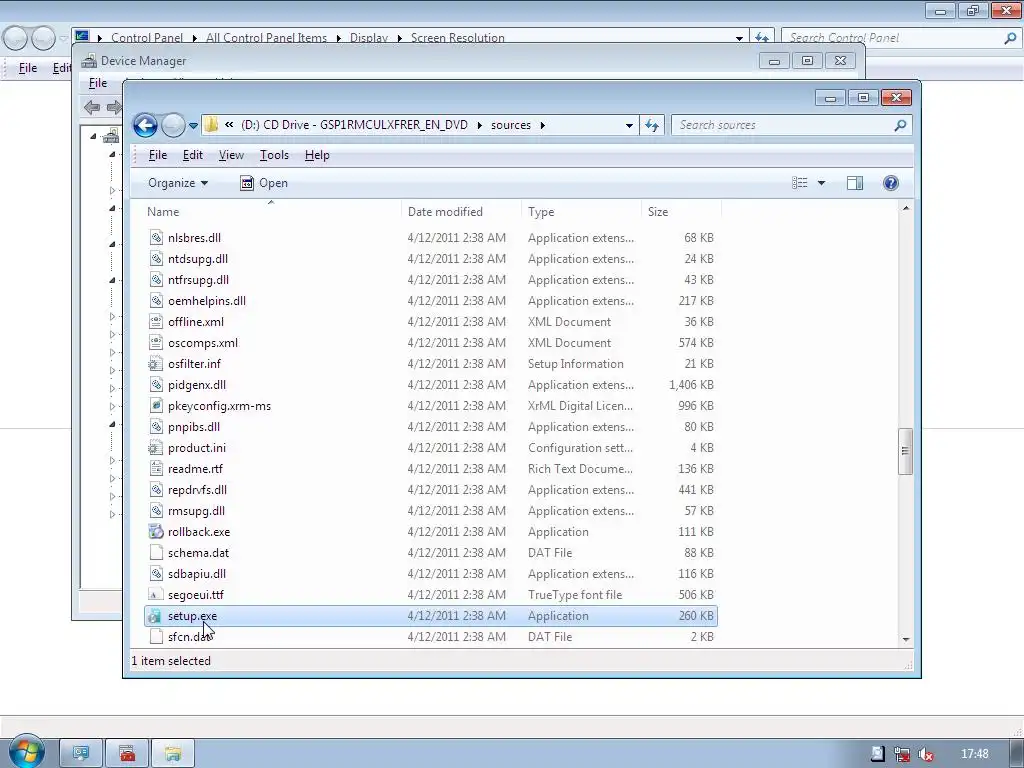1024x768 pixels.
Task: Select the ntfrsupg.dll file icon
Action: (x=155, y=280)
